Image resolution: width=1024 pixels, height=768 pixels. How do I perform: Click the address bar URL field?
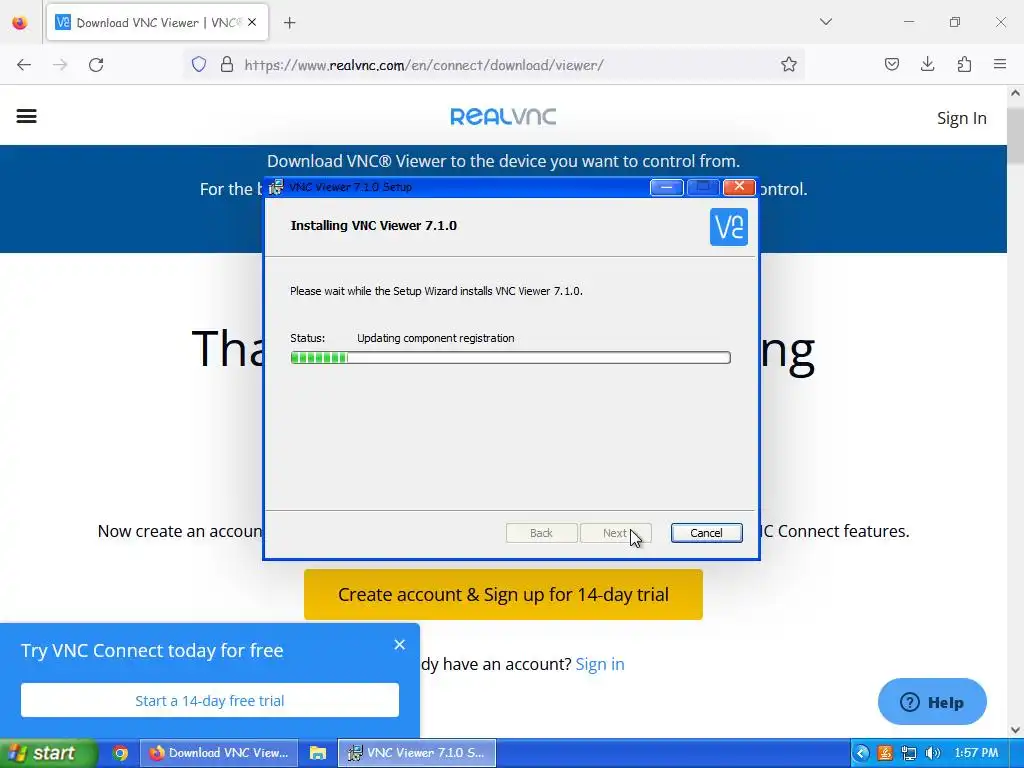(x=496, y=65)
